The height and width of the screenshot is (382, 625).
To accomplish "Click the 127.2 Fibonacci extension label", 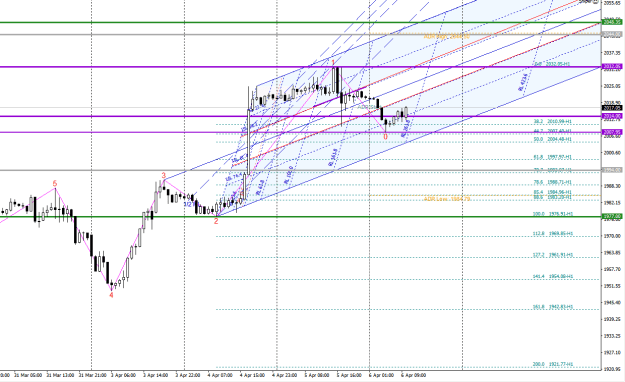I will click(553, 255).
